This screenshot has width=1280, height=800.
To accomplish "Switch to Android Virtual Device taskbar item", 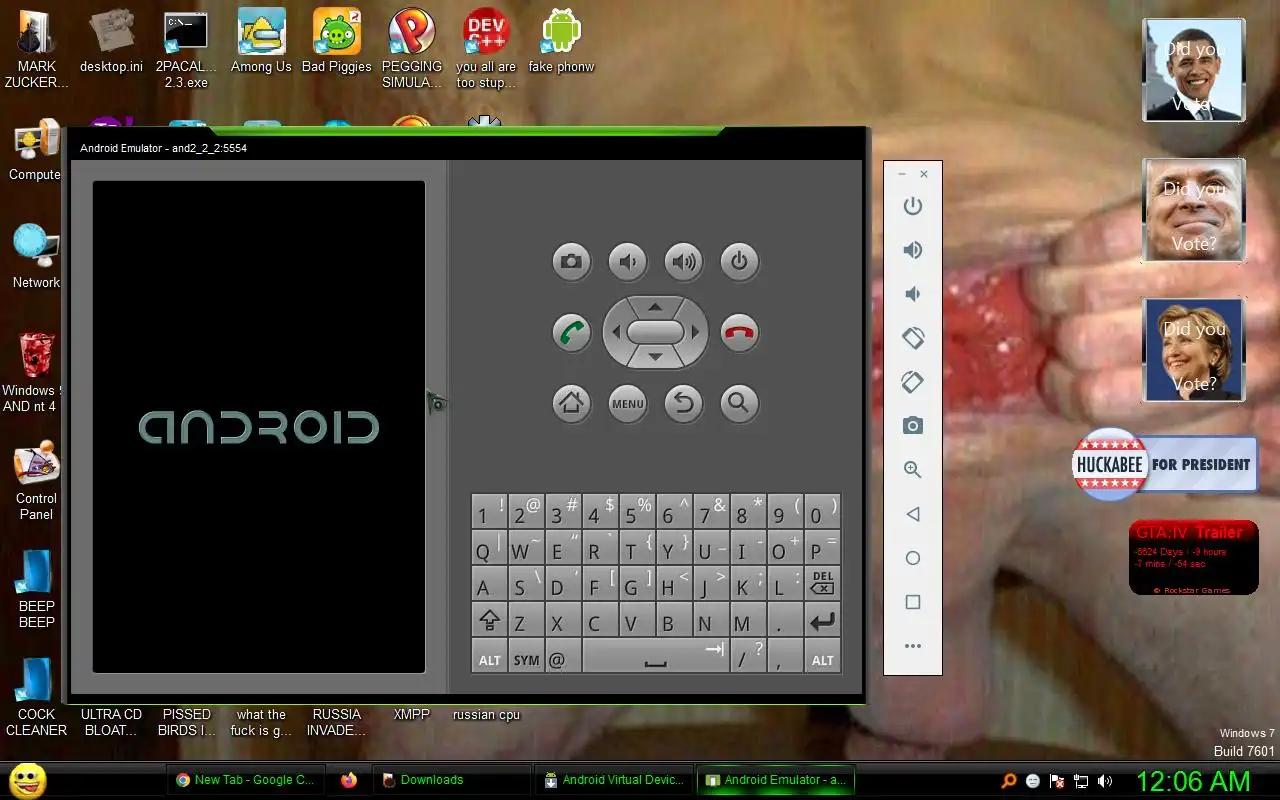I will 613,780.
